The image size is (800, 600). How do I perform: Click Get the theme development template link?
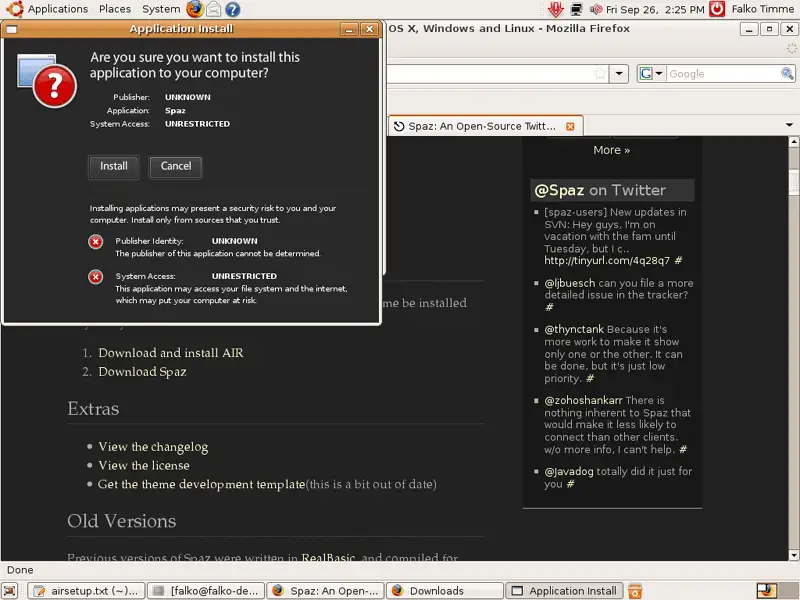tap(202, 484)
